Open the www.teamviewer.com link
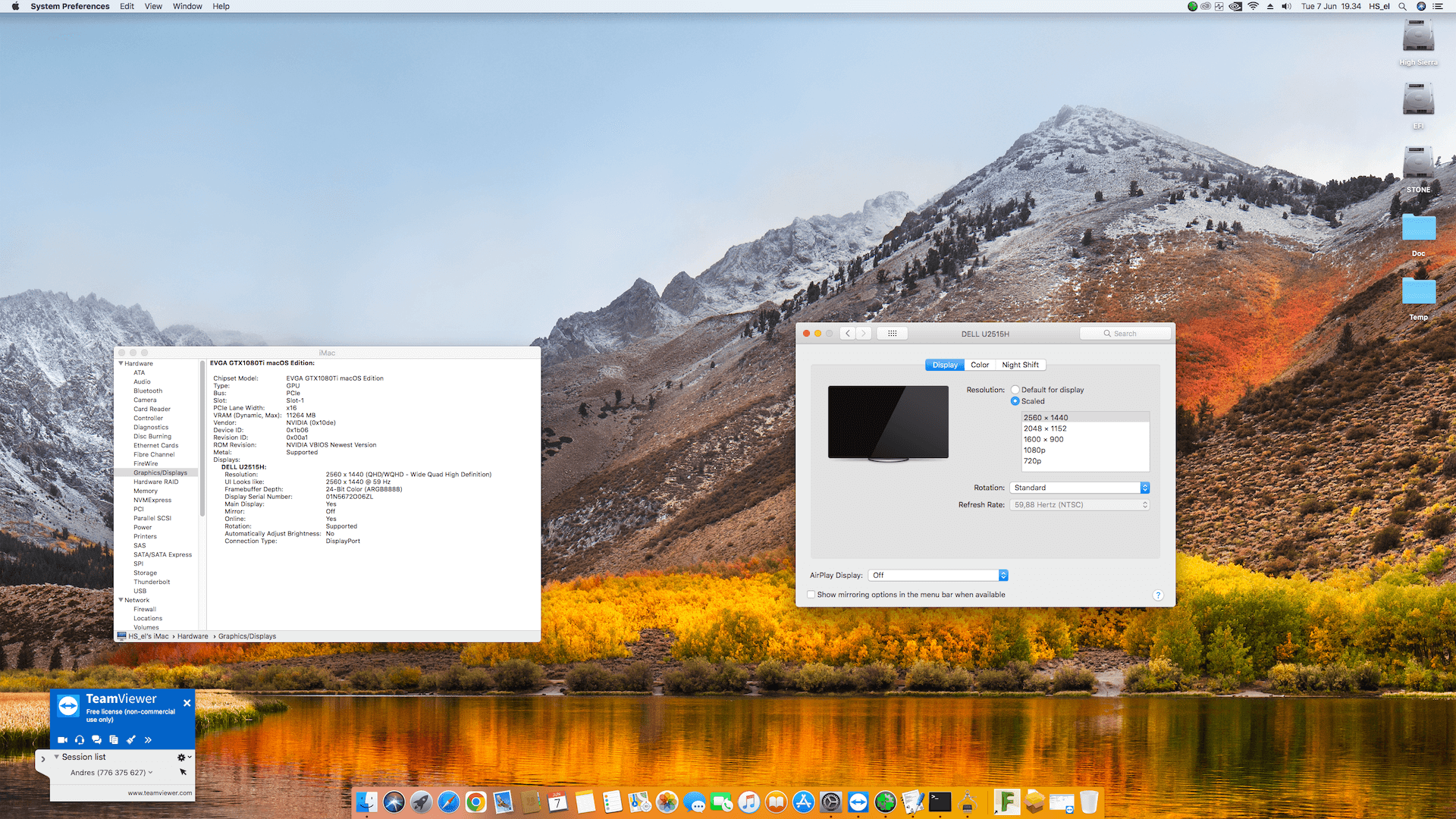 coord(159,793)
